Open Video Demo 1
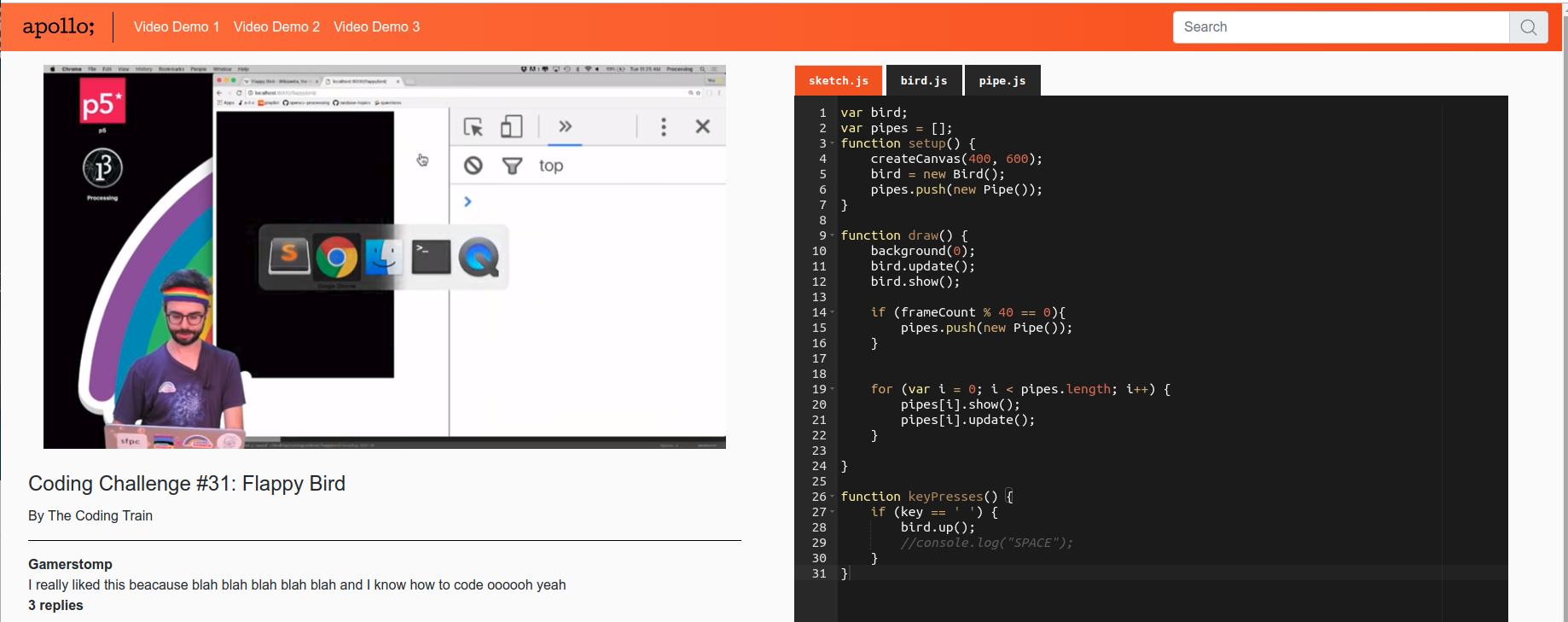1568x622 pixels. 177,26
